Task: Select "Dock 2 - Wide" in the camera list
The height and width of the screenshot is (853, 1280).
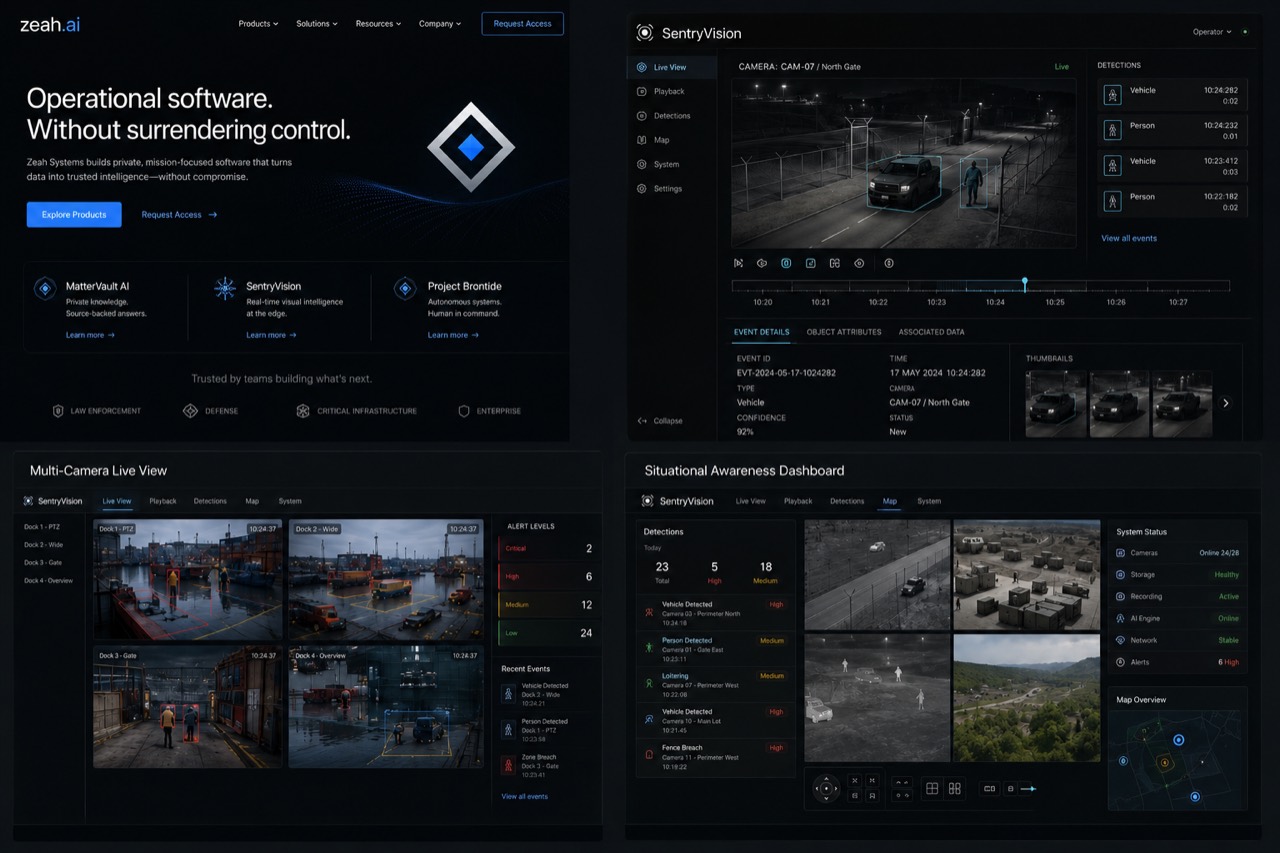Action: click(x=43, y=545)
